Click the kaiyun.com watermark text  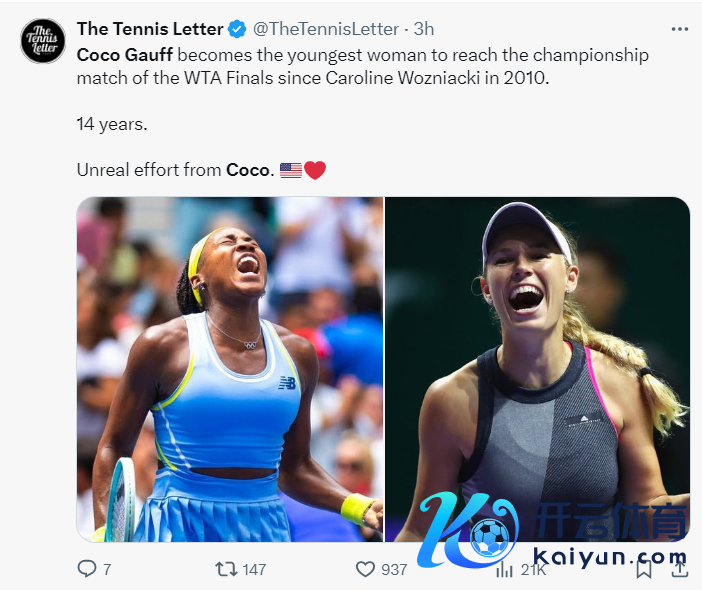pyautogui.click(x=611, y=557)
